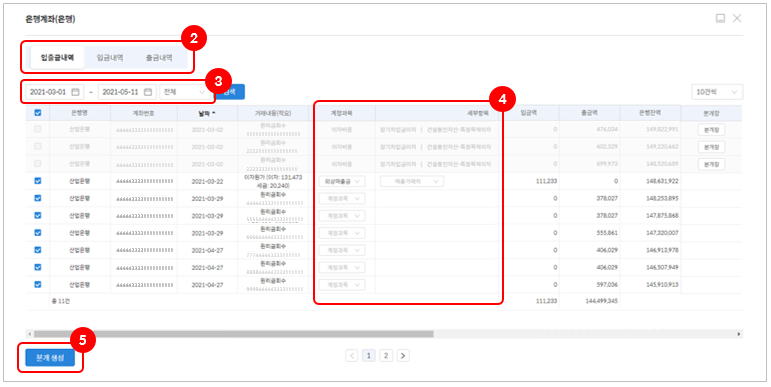Image resolution: width=771 pixels, height=387 pixels.
Task: Open 계정과목 dropdown in row 147,875,868
Action: [x=342, y=216]
